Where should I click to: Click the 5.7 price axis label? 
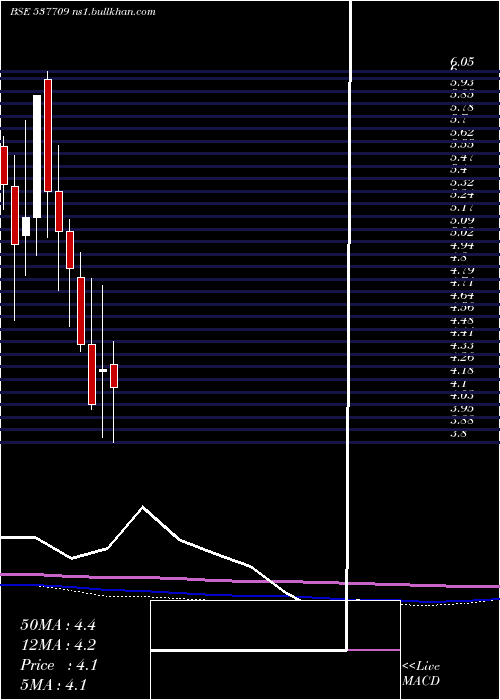[x=458, y=120]
